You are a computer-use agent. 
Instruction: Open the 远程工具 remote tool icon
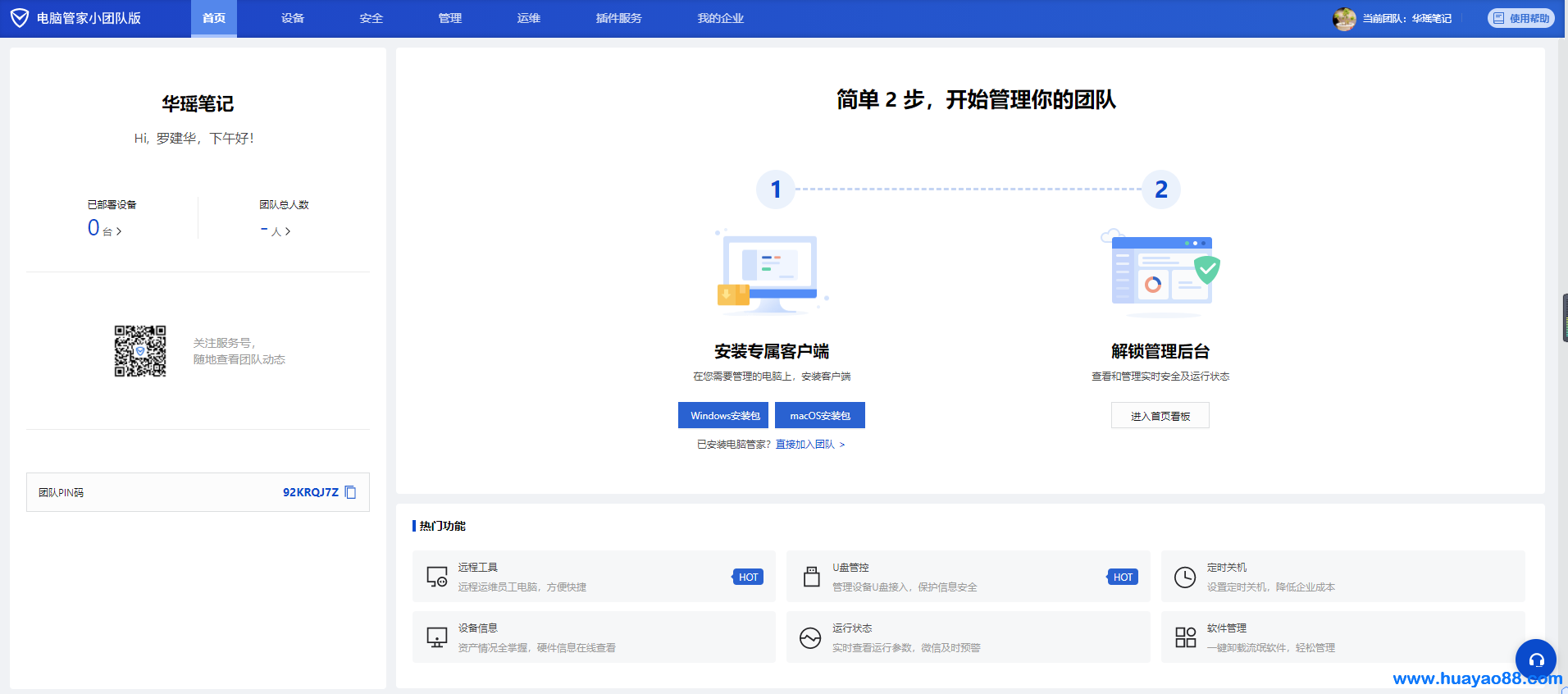point(437,577)
